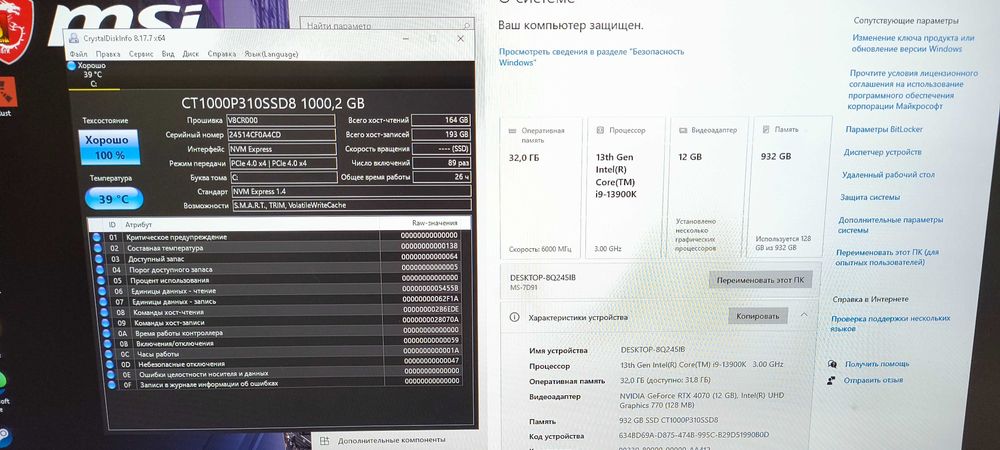Viewport: 1000px width, 450px height.
Task: Click the Память storage card icon
Action: coord(766,129)
